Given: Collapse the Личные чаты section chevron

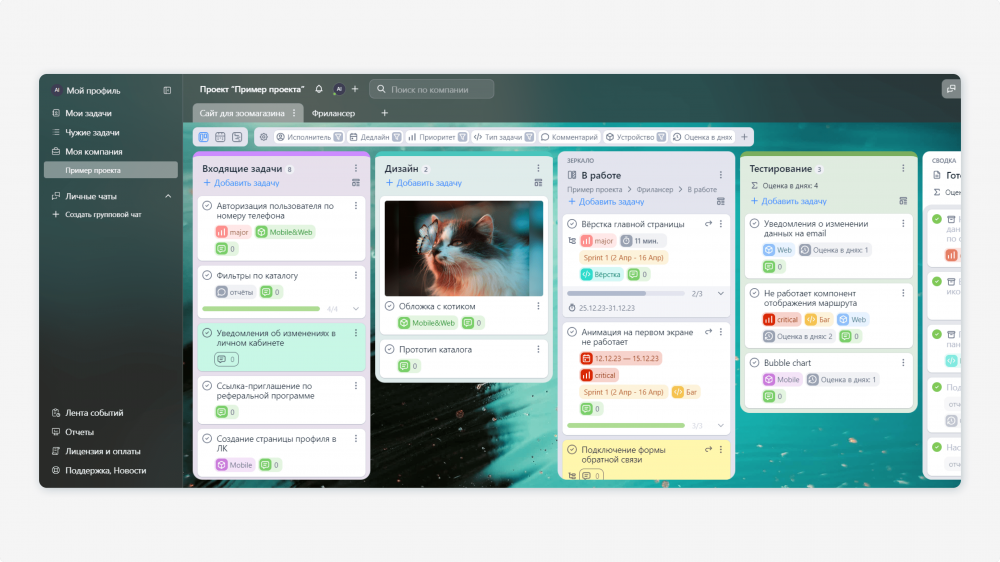Looking at the screenshot, I should coord(168,196).
